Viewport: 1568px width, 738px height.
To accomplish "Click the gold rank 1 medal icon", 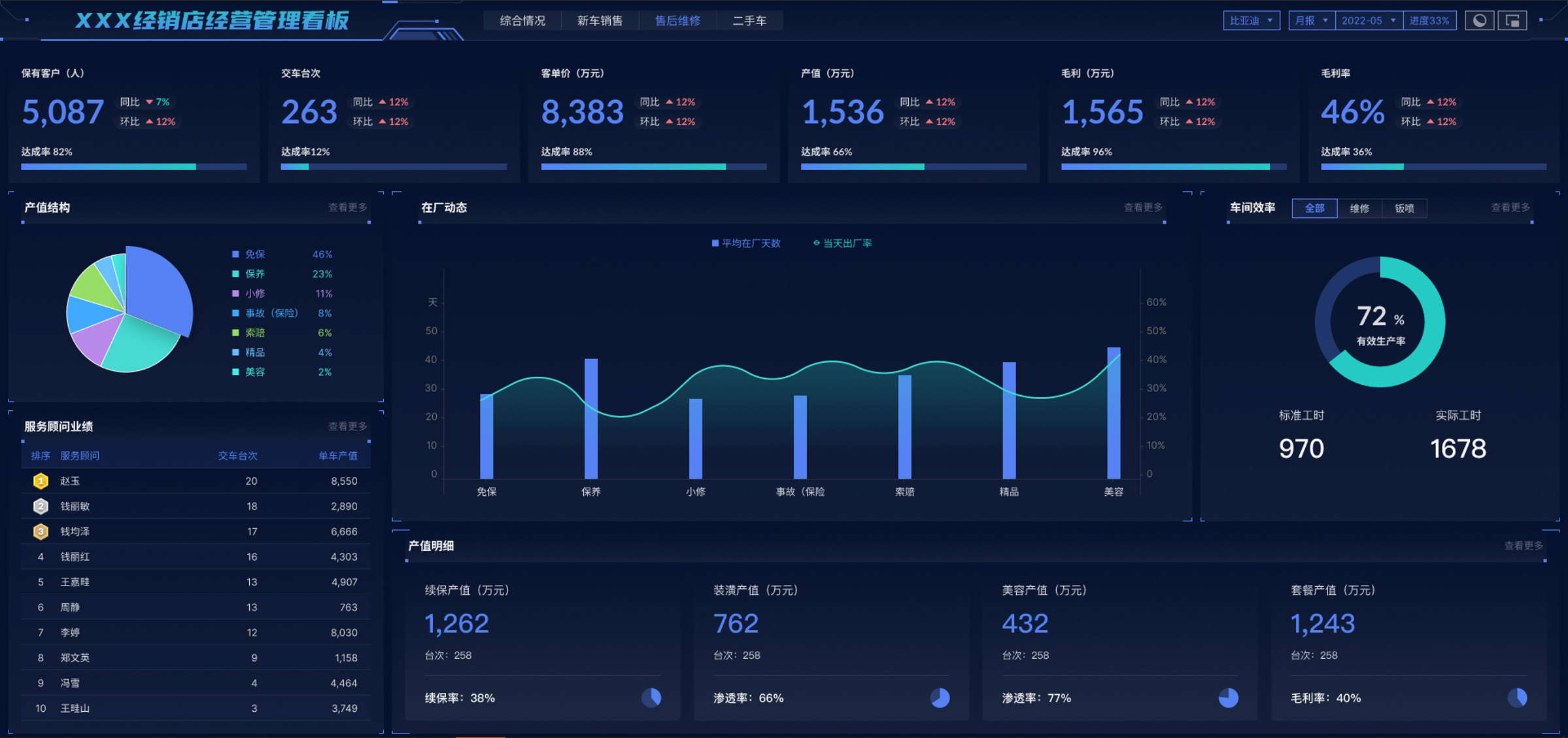I will [x=41, y=481].
